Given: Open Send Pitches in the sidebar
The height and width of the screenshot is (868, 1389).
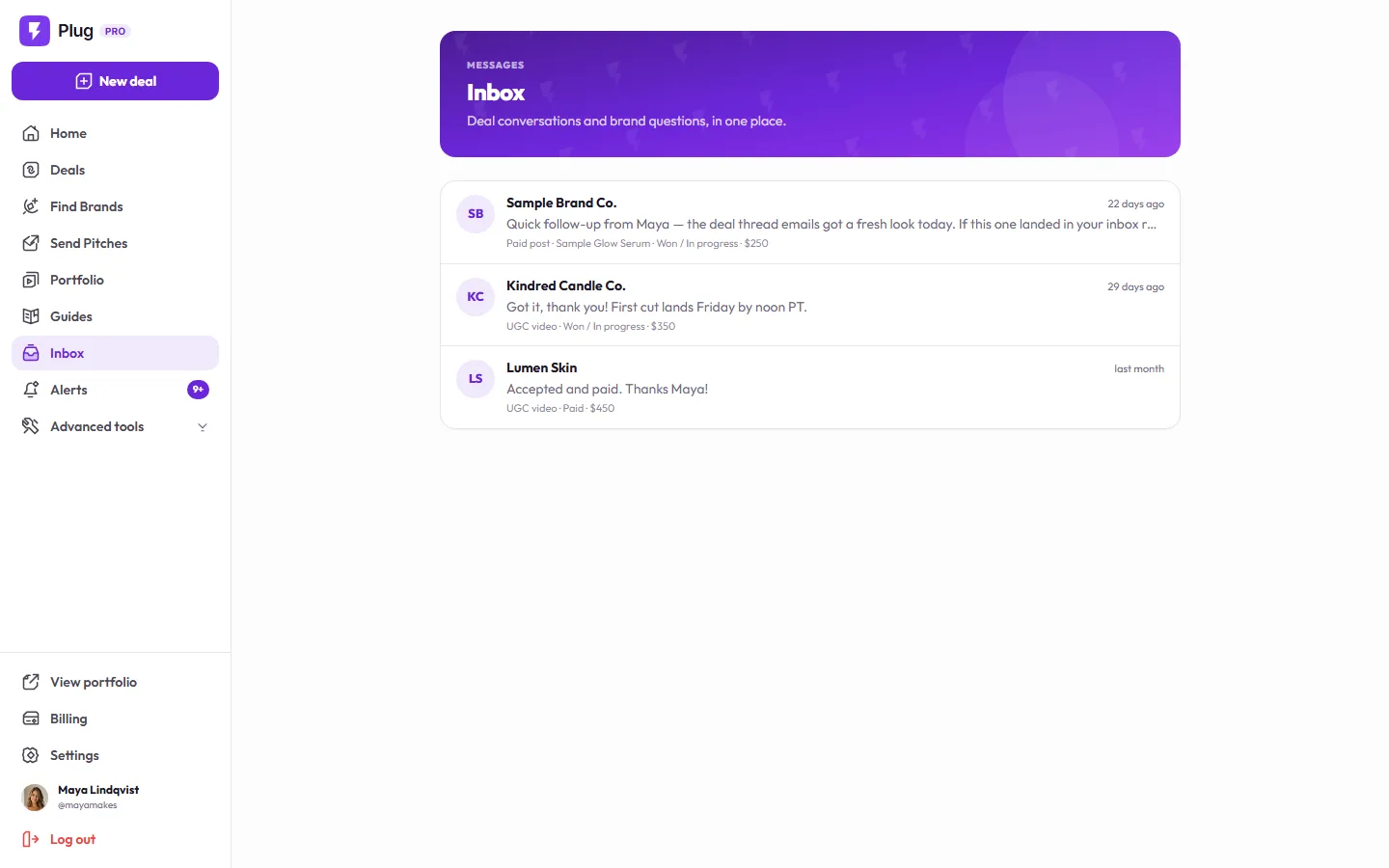Looking at the screenshot, I should click(x=116, y=243).
